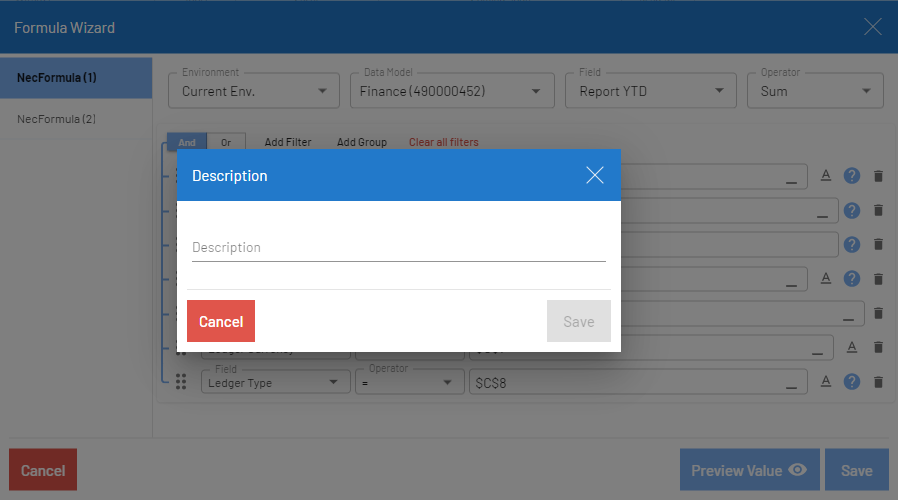Open help icon on the first filter row

coord(852,176)
